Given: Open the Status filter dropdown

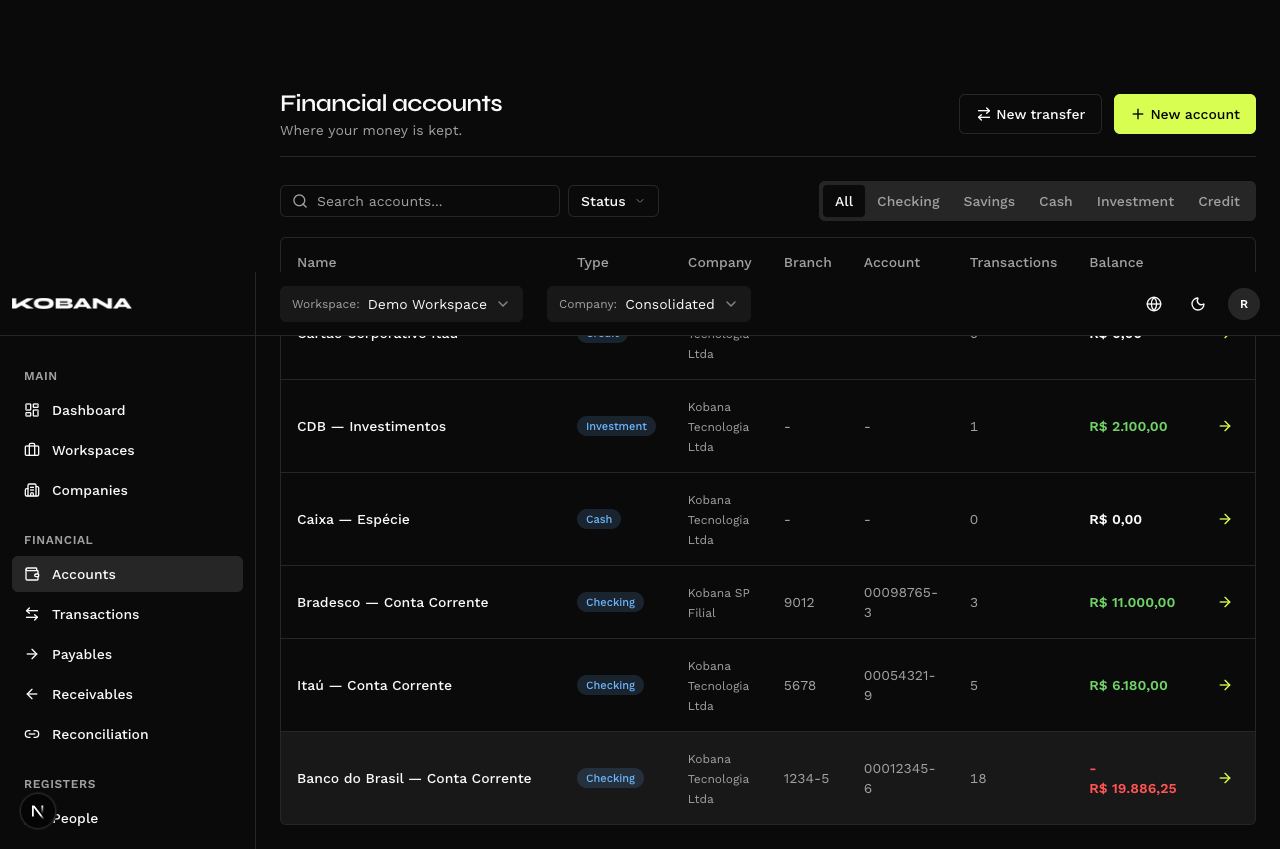Looking at the screenshot, I should pos(613,201).
